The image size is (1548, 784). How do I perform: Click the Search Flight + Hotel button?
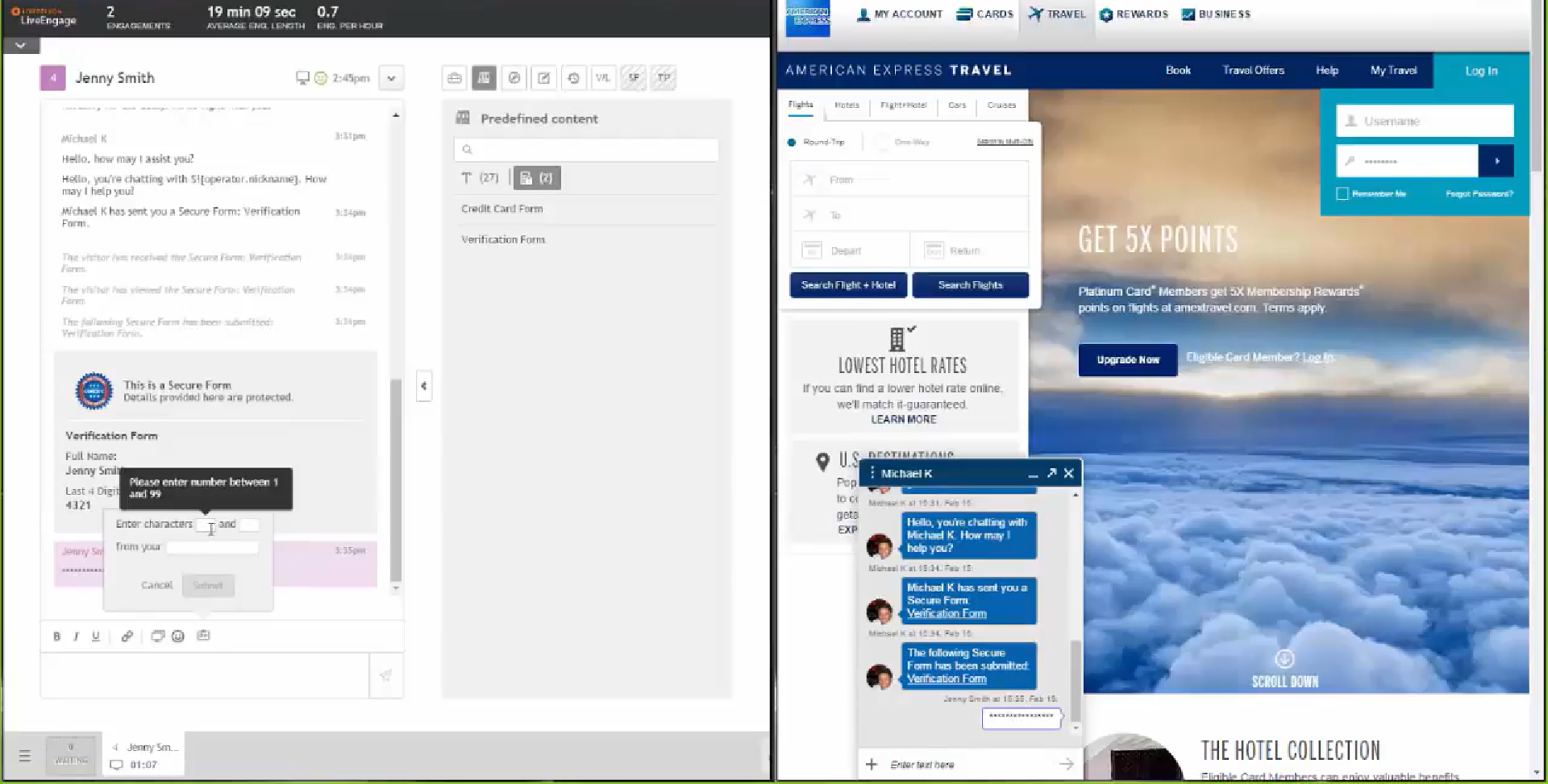coord(848,285)
